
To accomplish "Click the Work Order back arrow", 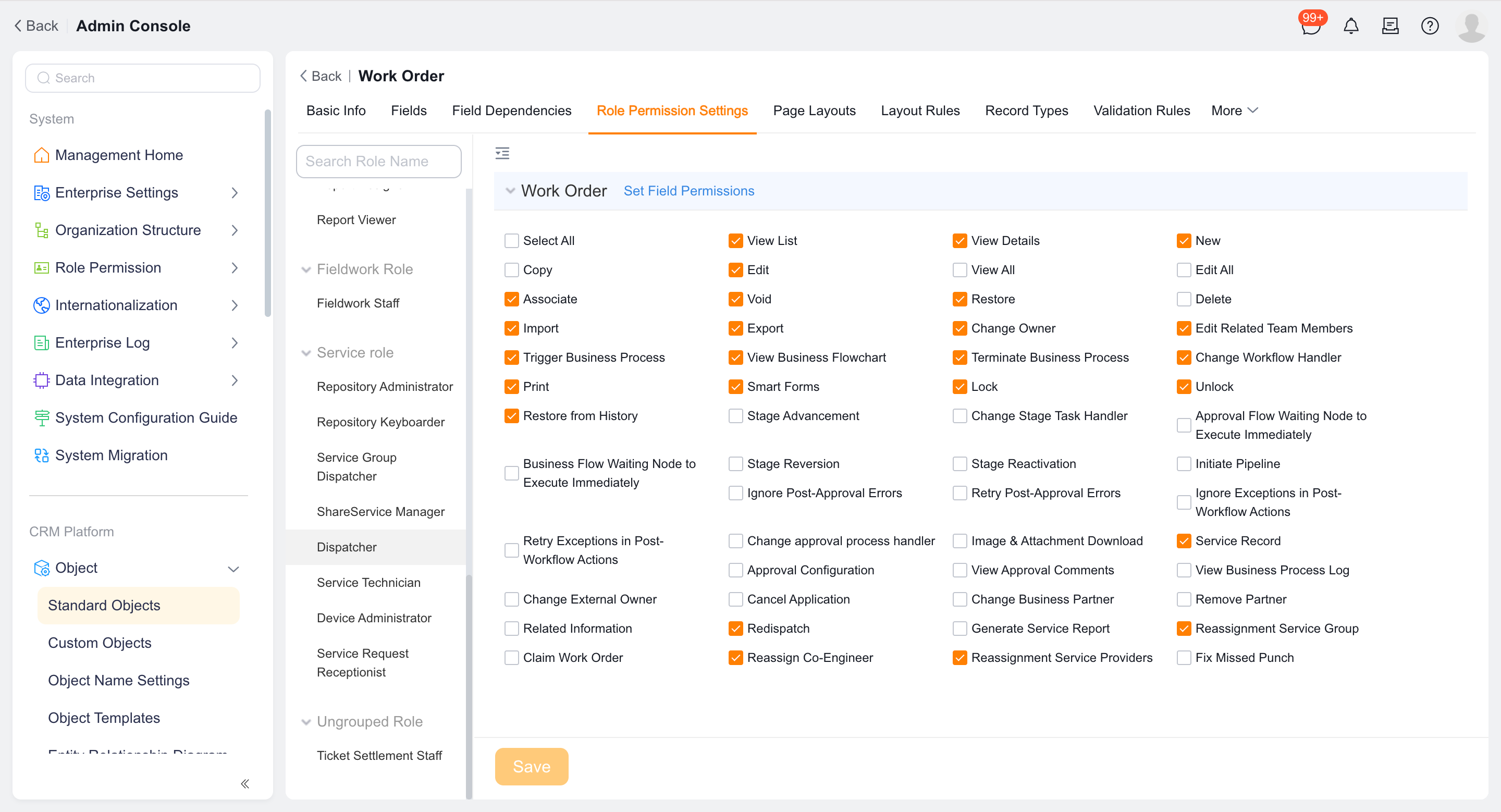I will [303, 76].
